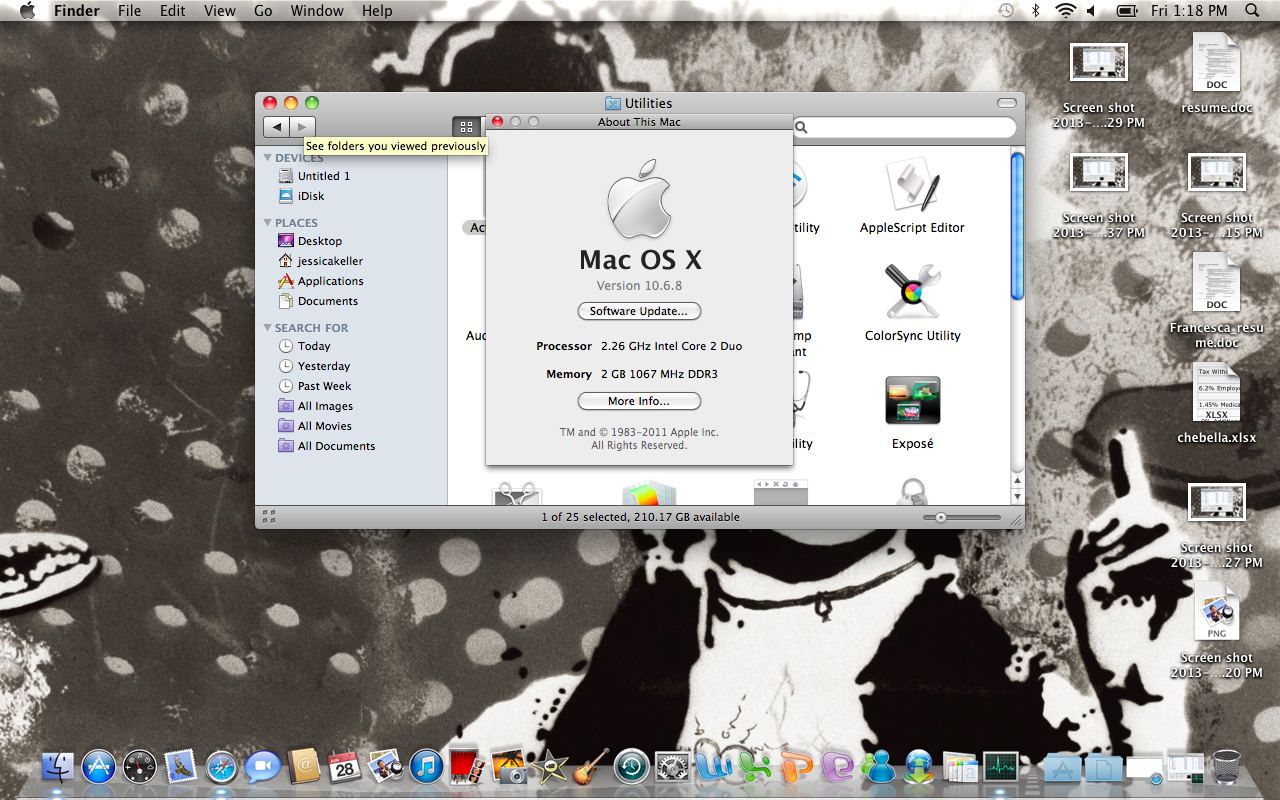Collapse the SEARCH FOR sidebar section
The width and height of the screenshot is (1280, 800).
click(x=268, y=328)
